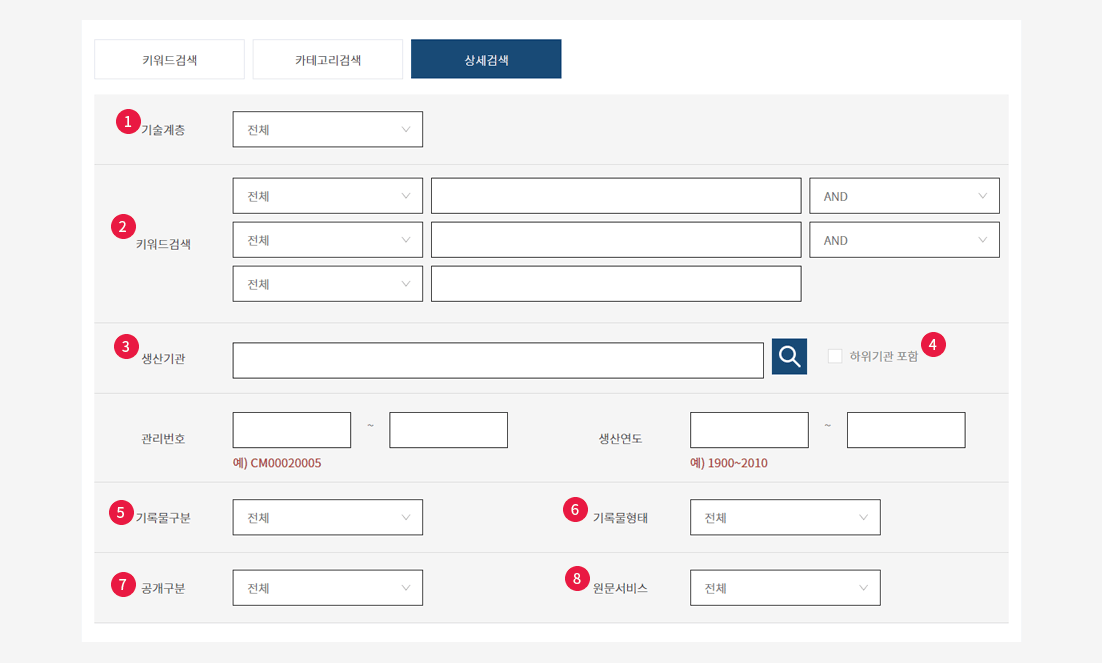Expand the 공개구분 dropdown
This screenshot has width=1102, height=663.
[327, 588]
